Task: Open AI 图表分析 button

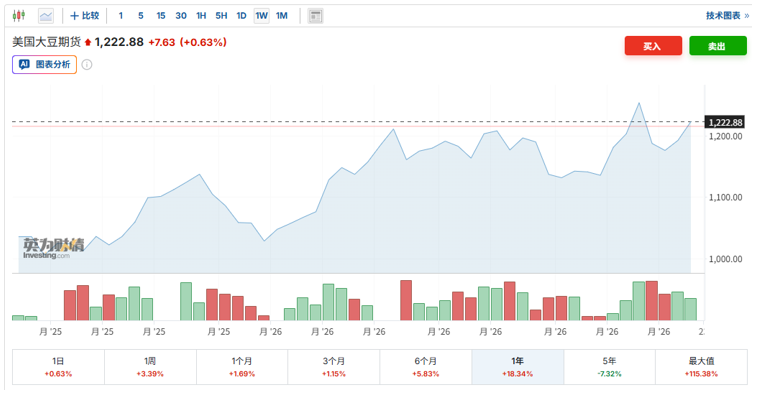Action: click(44, 65)
